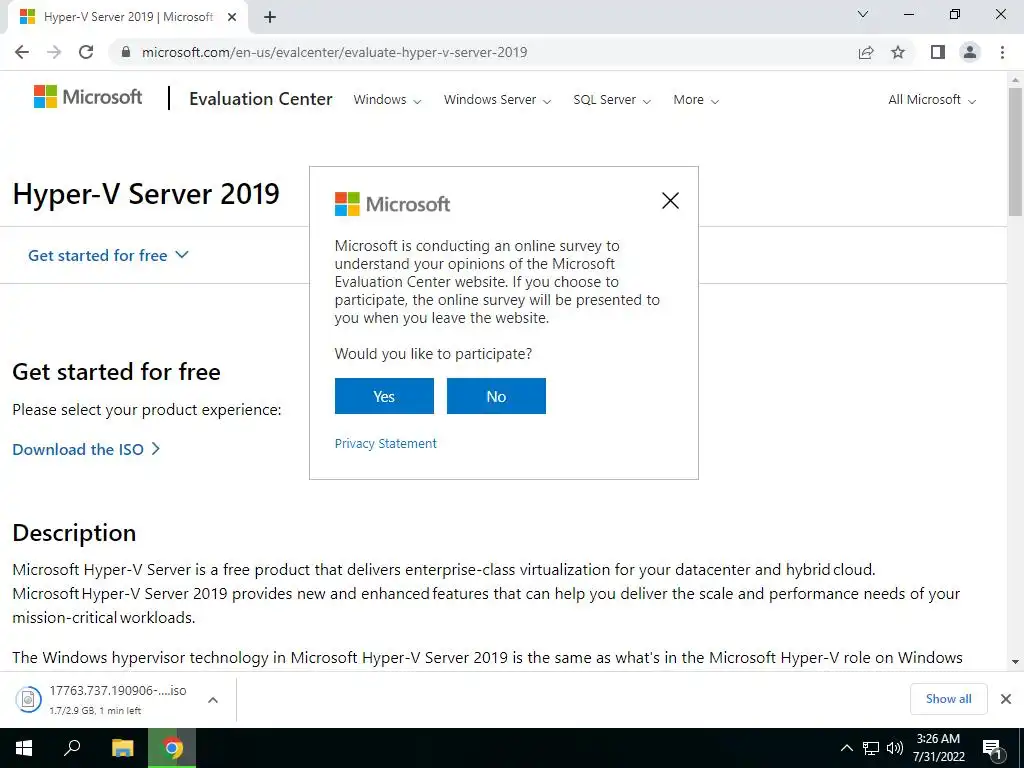View site information lock icon

(126, 52)
